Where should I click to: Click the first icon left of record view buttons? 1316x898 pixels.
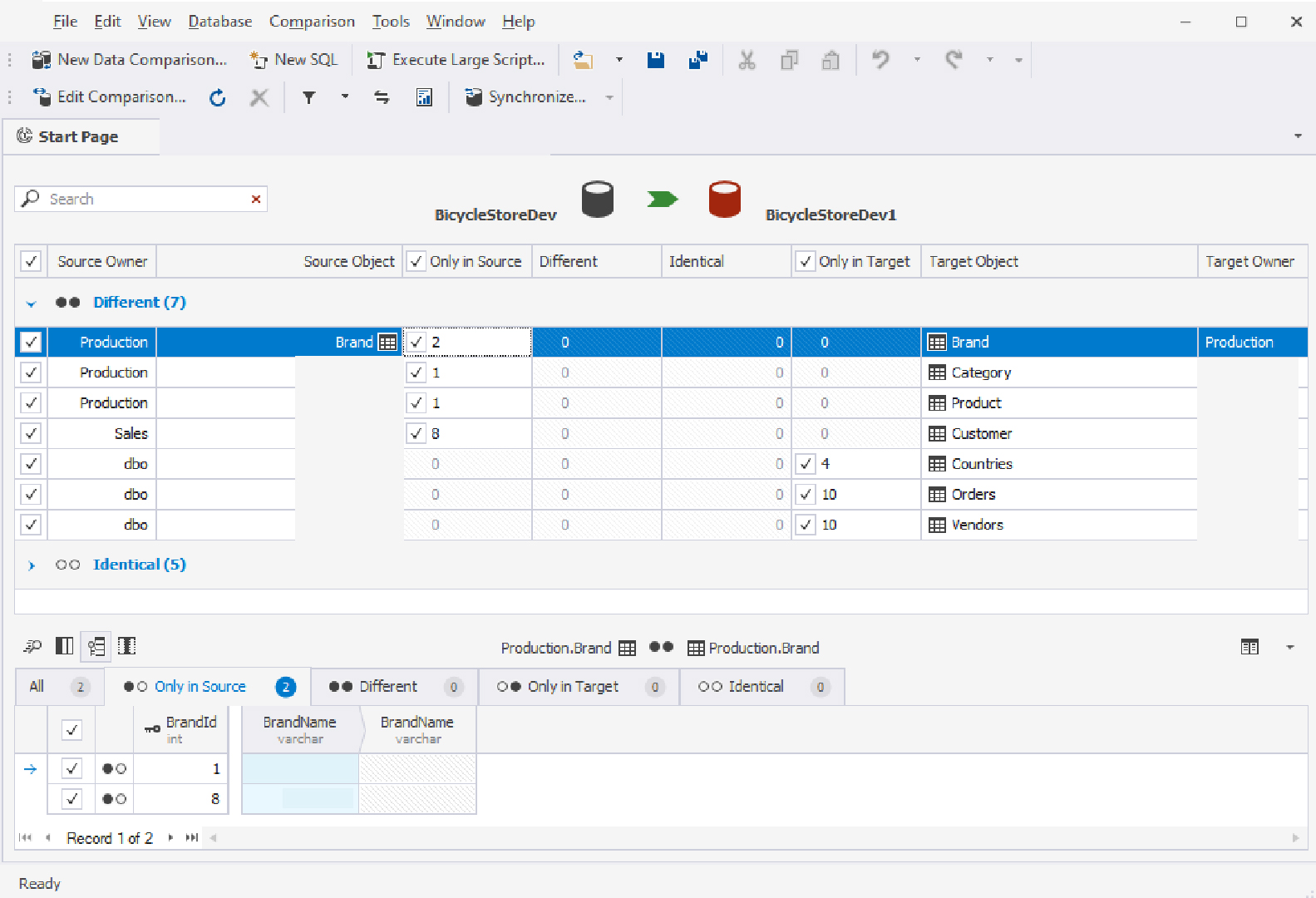point(32,646)
